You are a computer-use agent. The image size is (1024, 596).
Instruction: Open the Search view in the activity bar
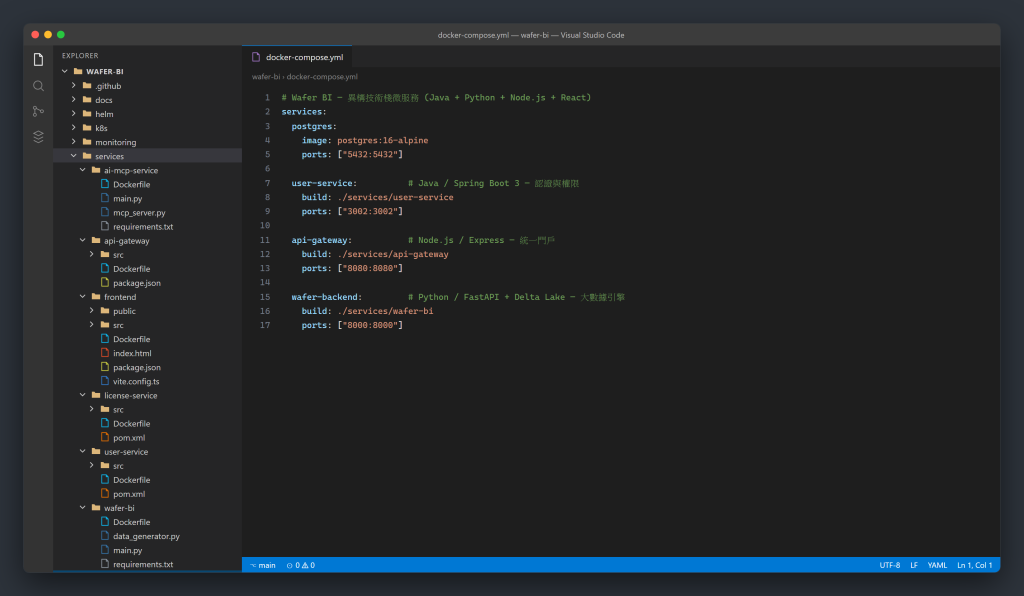(x=39, y=86)
